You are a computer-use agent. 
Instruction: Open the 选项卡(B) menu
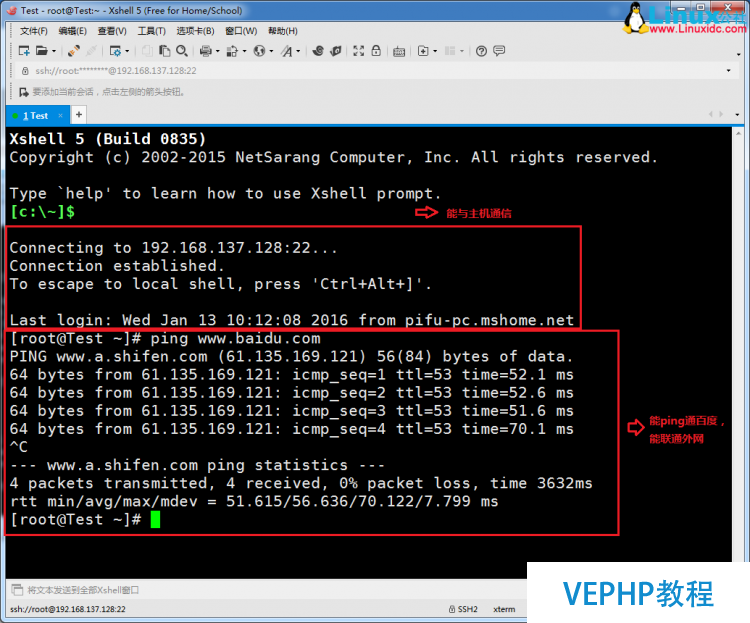click(x=195, y=31)
